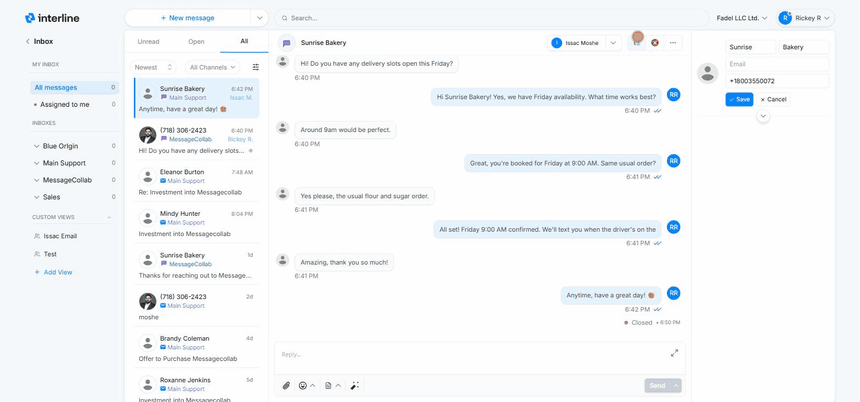Image resolution: width=860 pixels, height=402 pixels.
Task: Click the contact details panel icon
Action: coord(637,43)
